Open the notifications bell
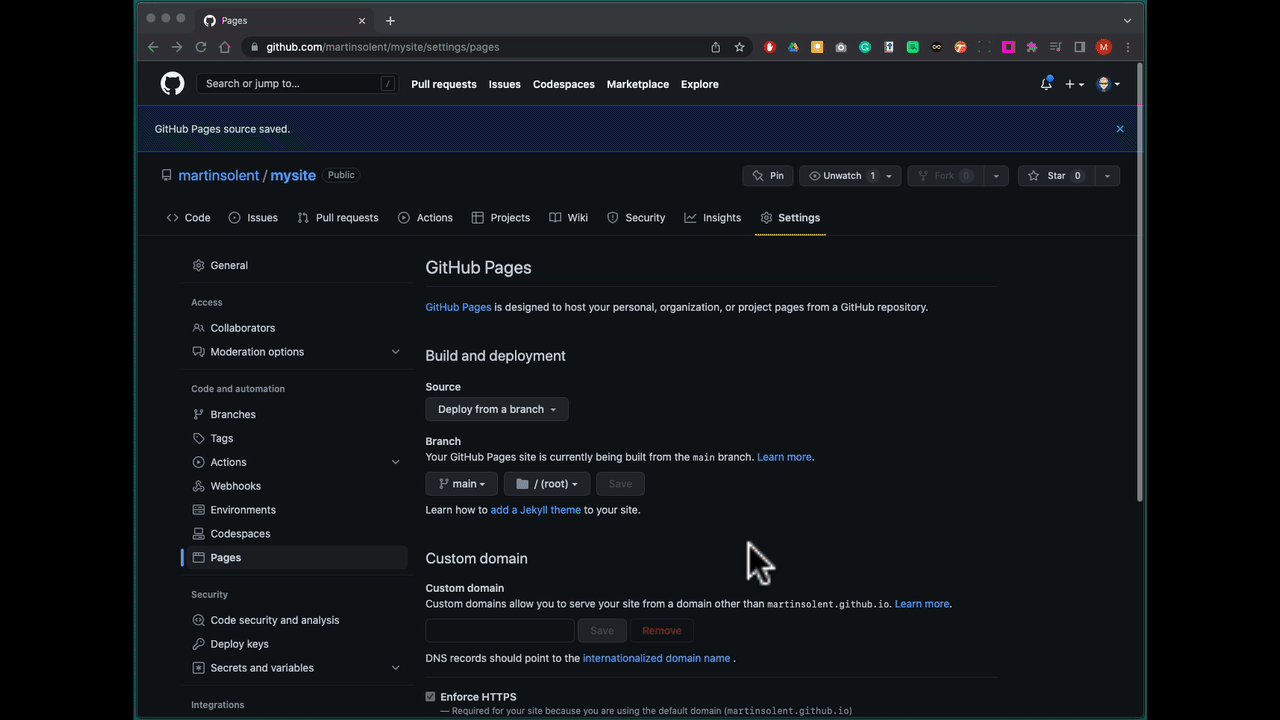Viewport: 1280px width, 720px height. coord(1046,84)
